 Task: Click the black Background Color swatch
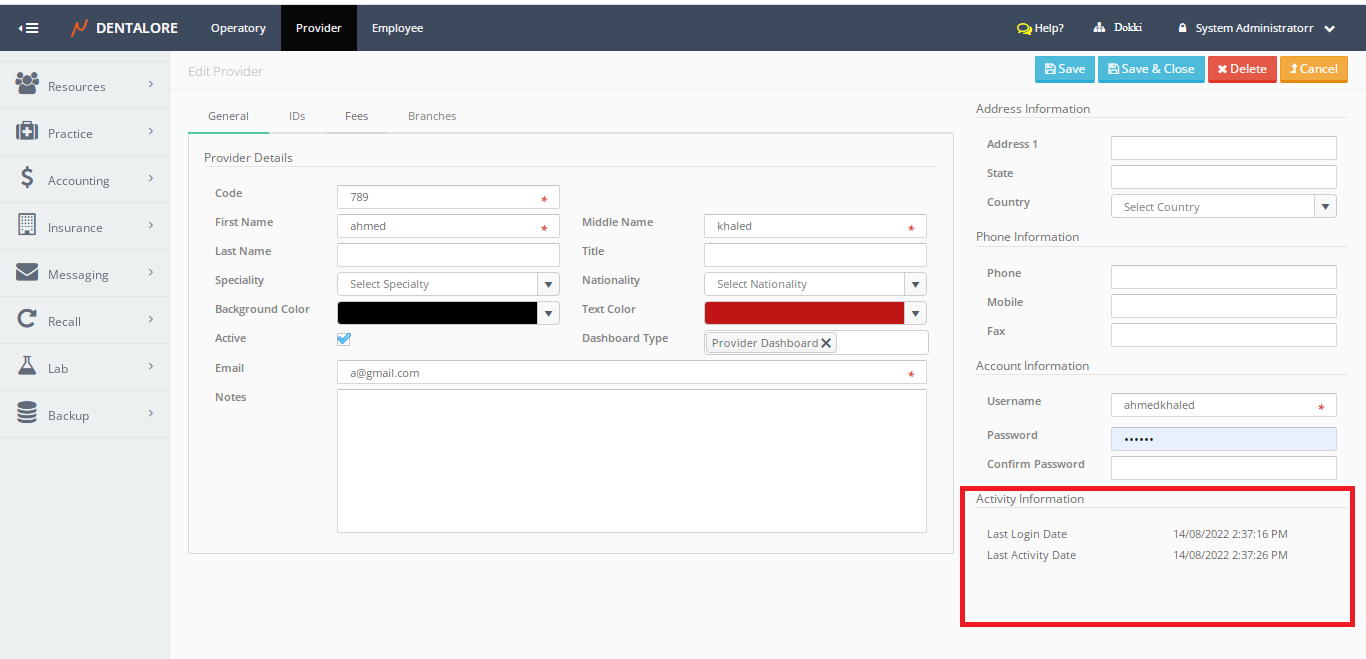437,313
